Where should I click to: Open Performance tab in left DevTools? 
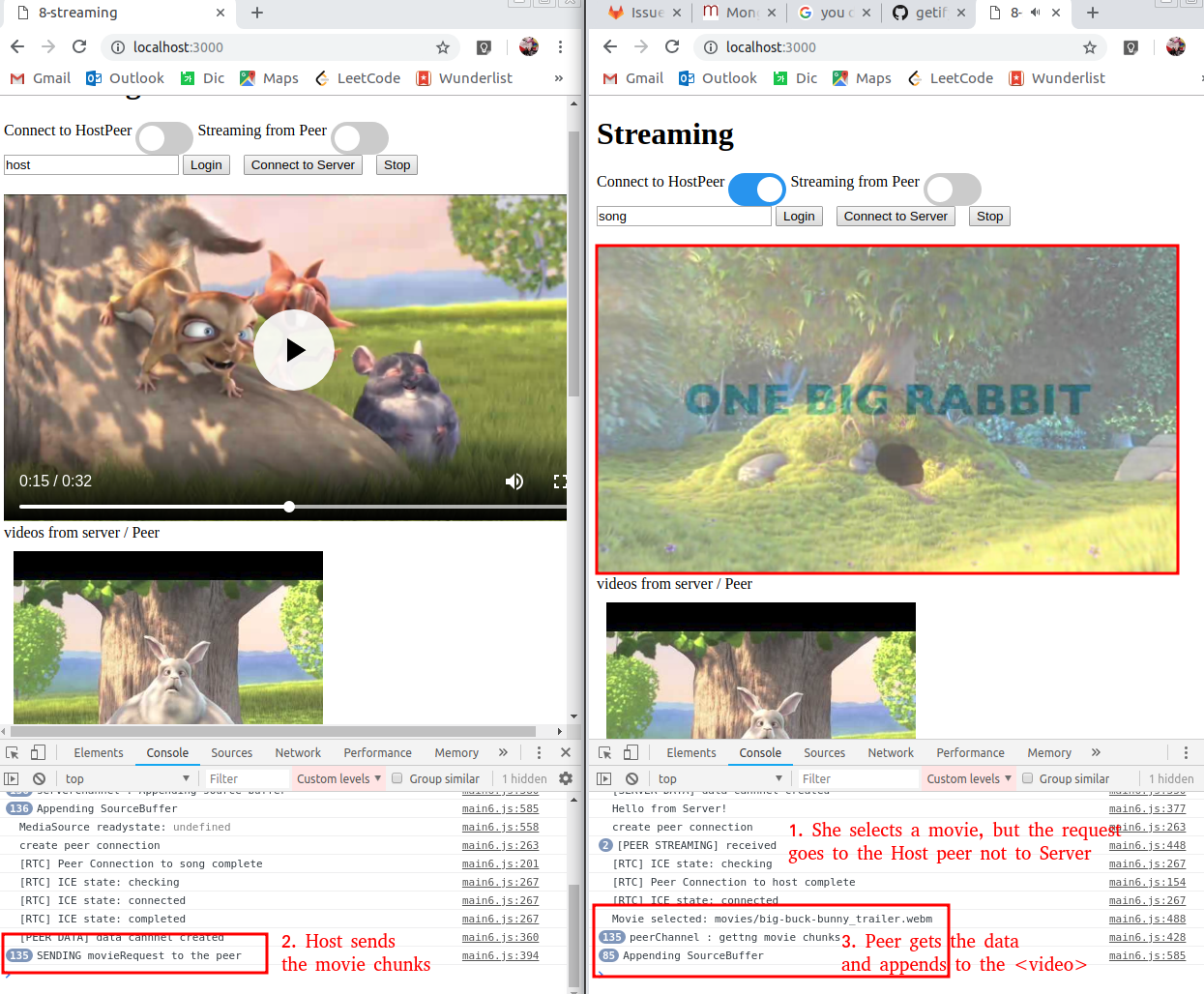[x=377, y=753]
